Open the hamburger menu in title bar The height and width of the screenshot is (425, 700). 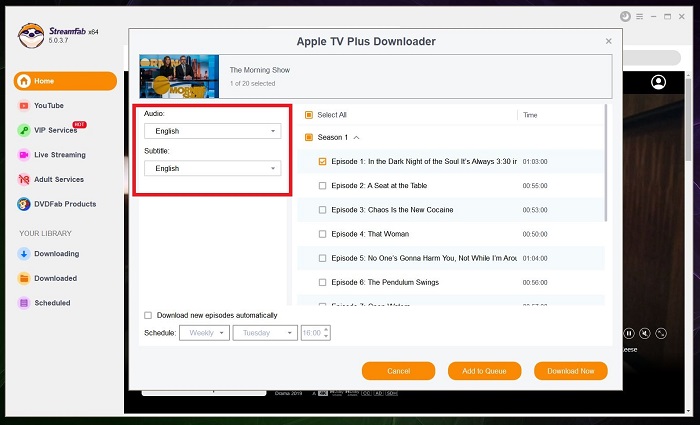coord(640,17)
